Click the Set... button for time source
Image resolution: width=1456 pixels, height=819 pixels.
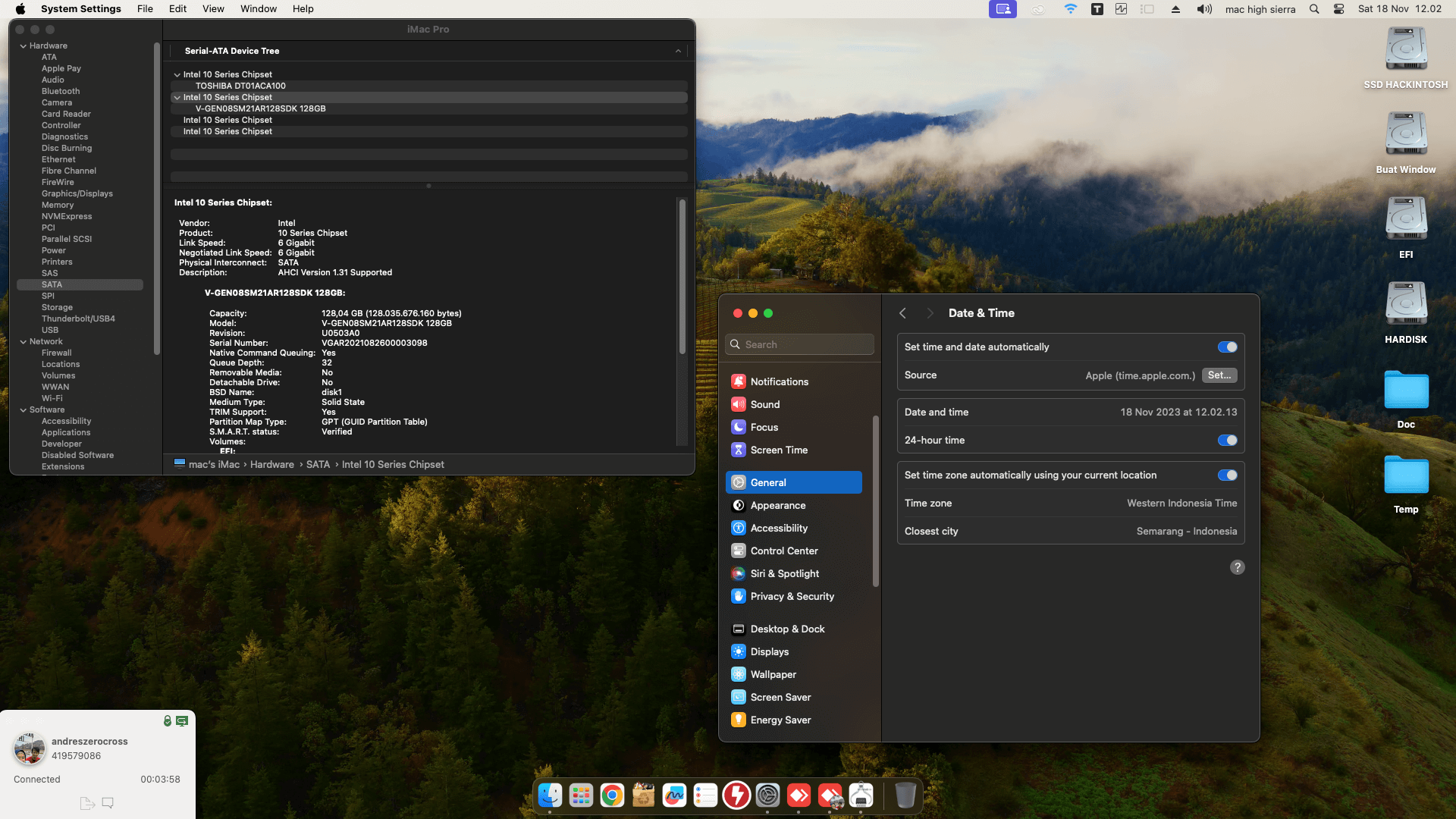point(1219,375)
